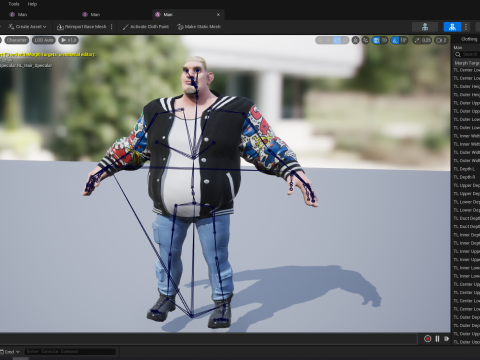Image resolution: width=480 pixels, height=360 pixels.
Task: Open the Tools menu
Action: pyautogui.click(x=14, y=4)
